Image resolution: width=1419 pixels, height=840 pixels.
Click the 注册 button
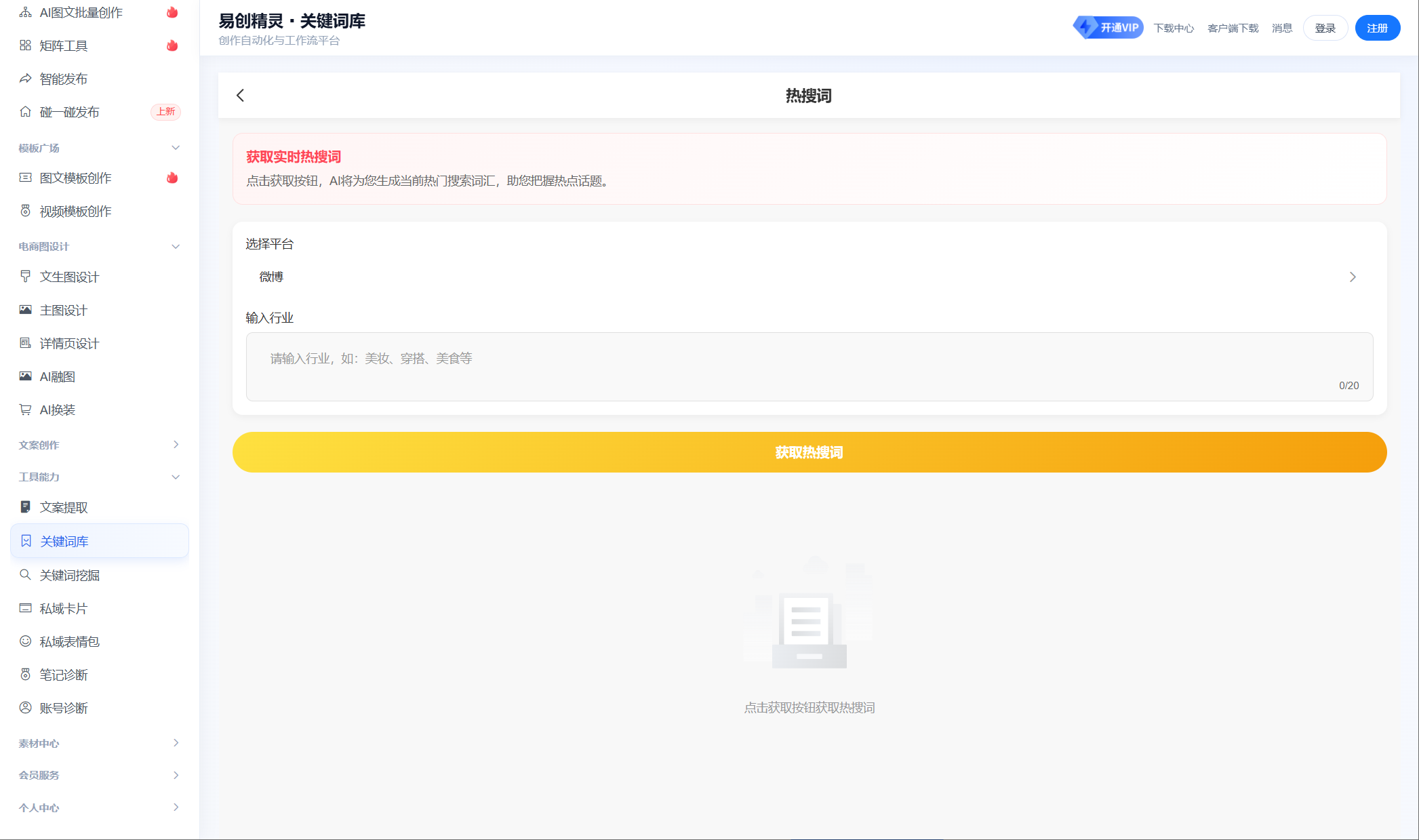pyautogui.click(x=1377, y=28)
